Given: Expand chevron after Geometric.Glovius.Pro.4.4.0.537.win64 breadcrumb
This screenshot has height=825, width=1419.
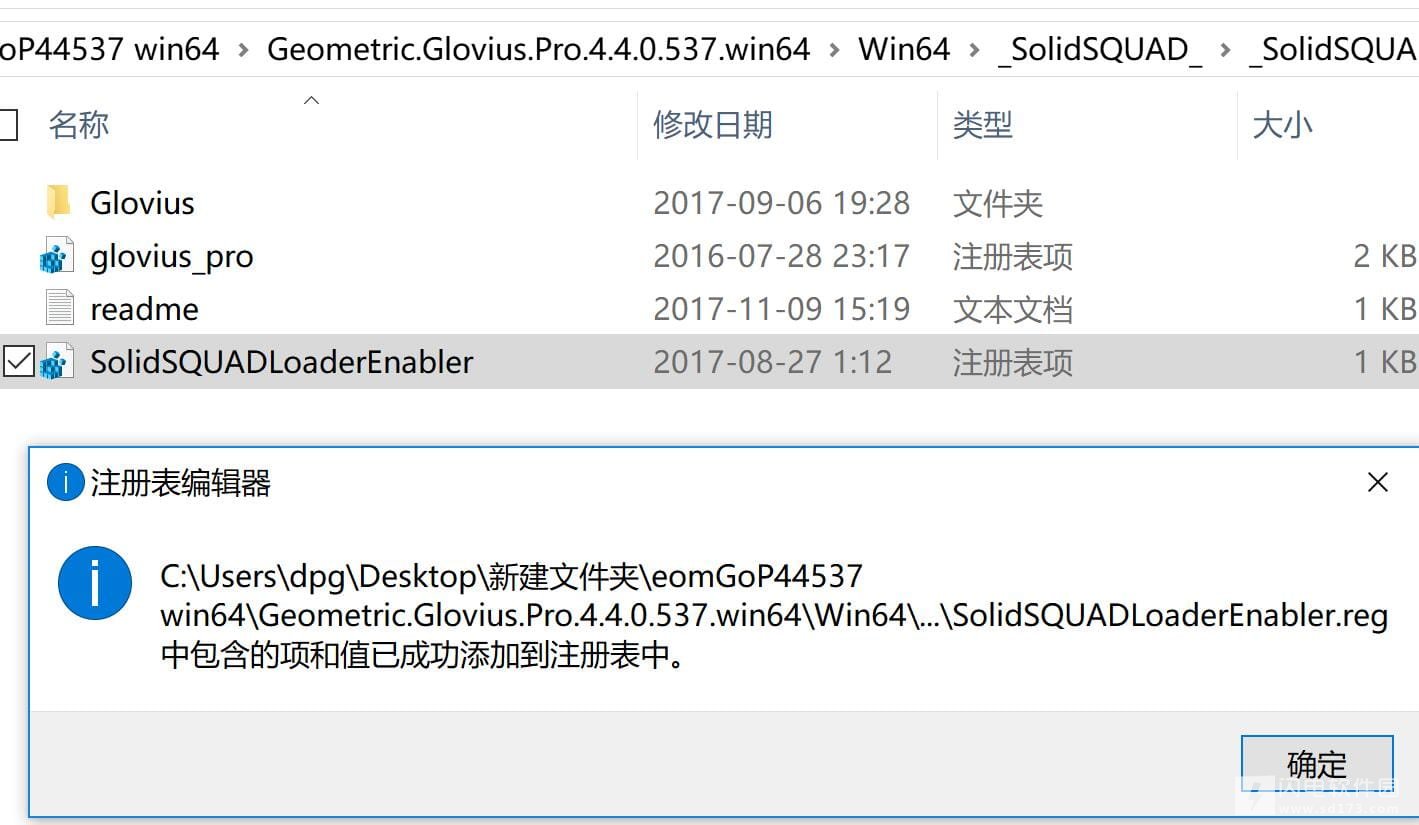Looking at the screenshot, I should click(x=834, y=49).
